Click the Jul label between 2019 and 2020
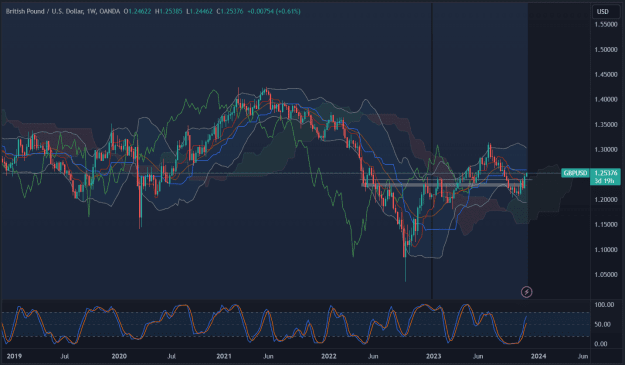 (65, 356)
